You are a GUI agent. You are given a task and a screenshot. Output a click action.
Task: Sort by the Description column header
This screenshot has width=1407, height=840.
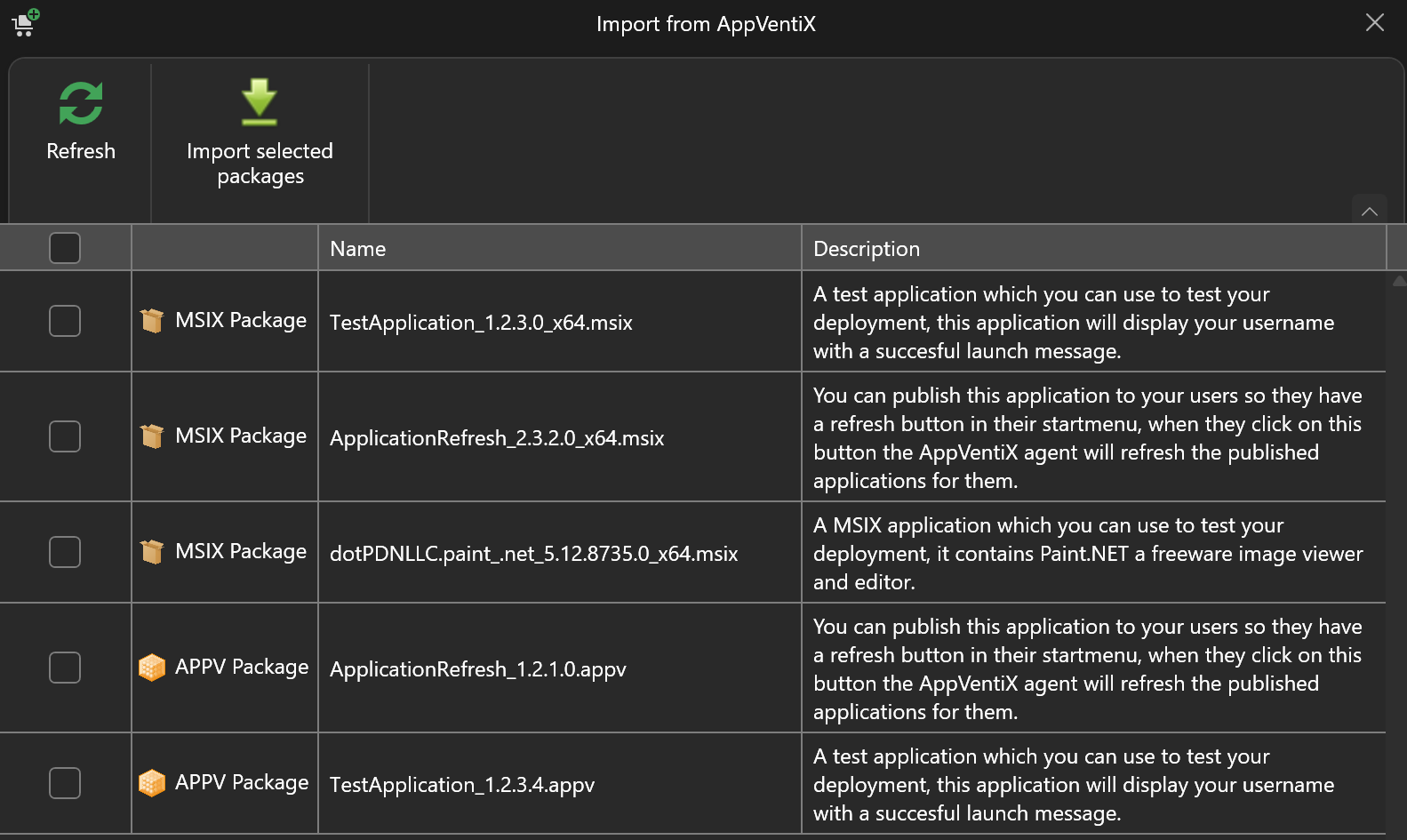click(867, 249)
